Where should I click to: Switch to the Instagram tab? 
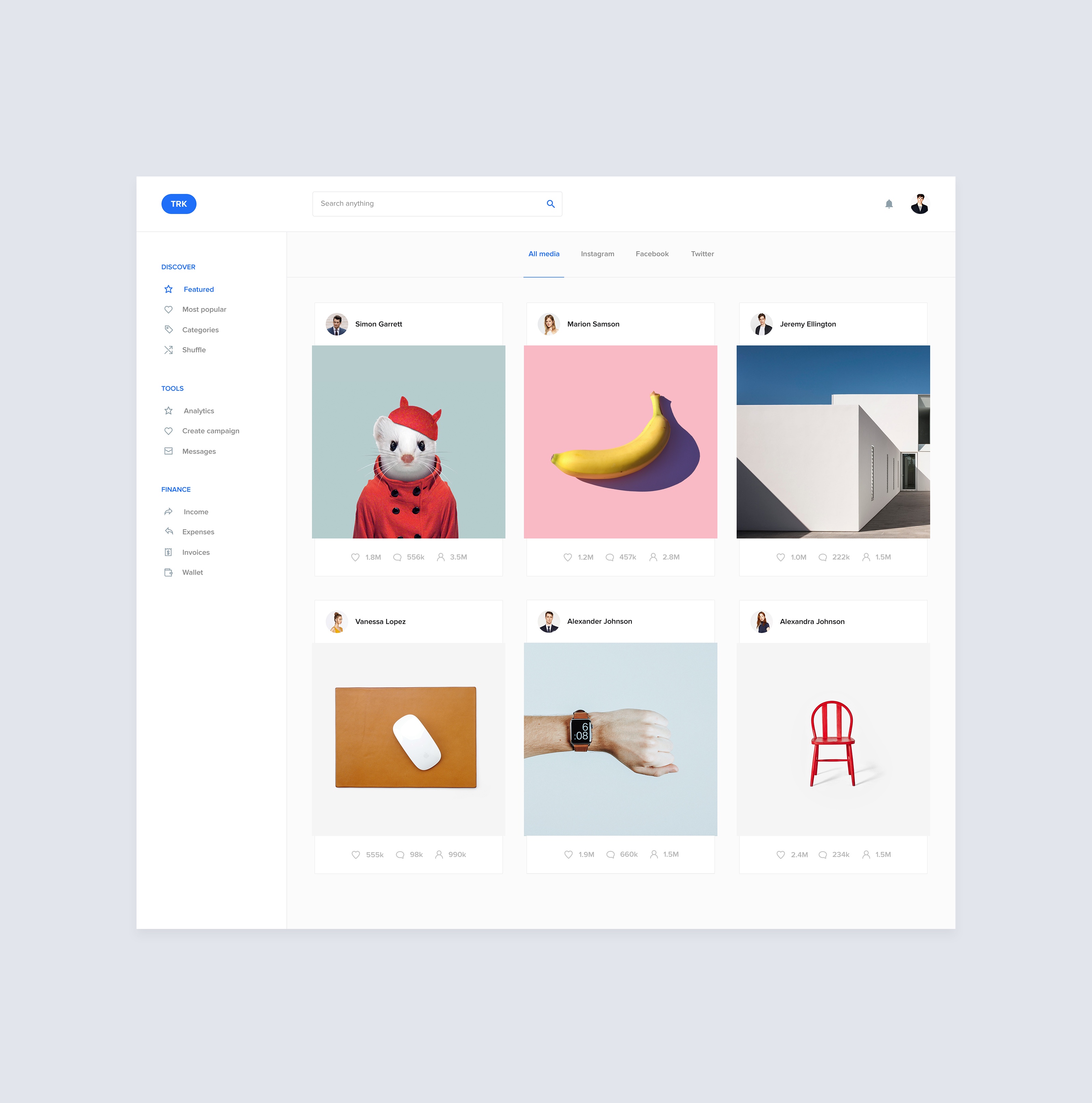pos(597,253)
